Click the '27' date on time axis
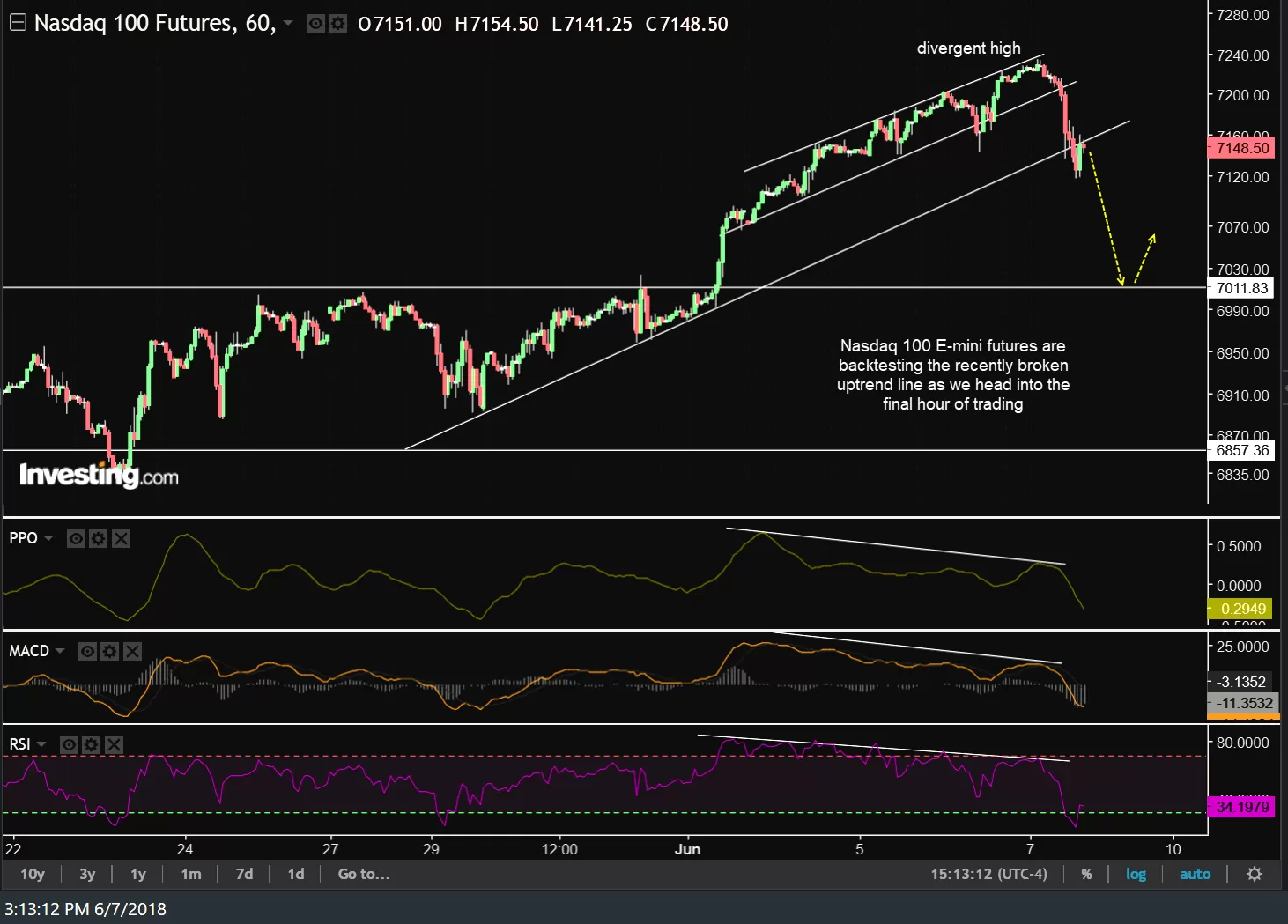The image size is (1288, 924). (330, 849)
